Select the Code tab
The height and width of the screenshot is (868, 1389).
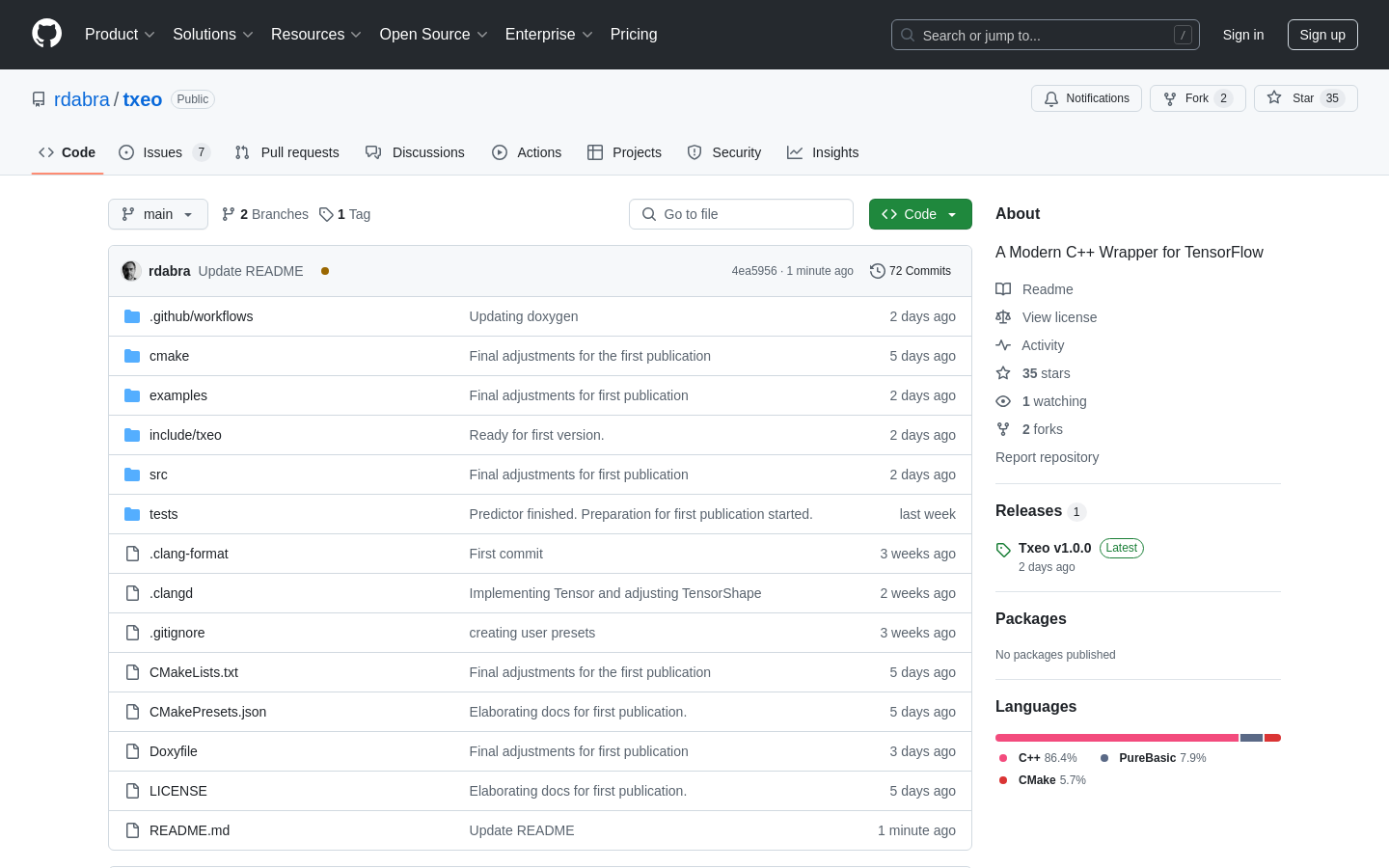pos(68,152)
